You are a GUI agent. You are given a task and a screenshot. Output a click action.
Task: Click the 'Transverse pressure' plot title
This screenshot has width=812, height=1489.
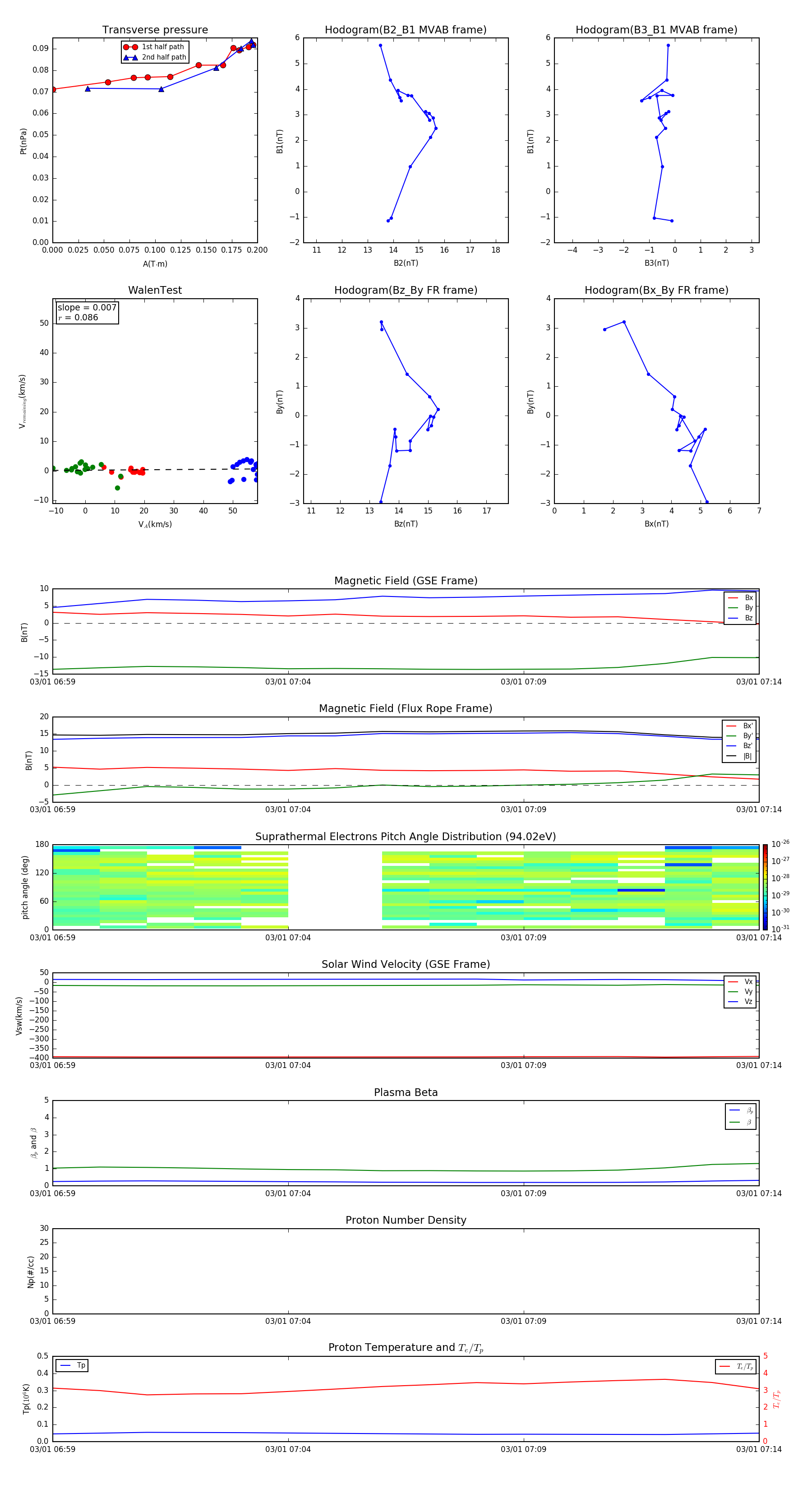(155, 30)
